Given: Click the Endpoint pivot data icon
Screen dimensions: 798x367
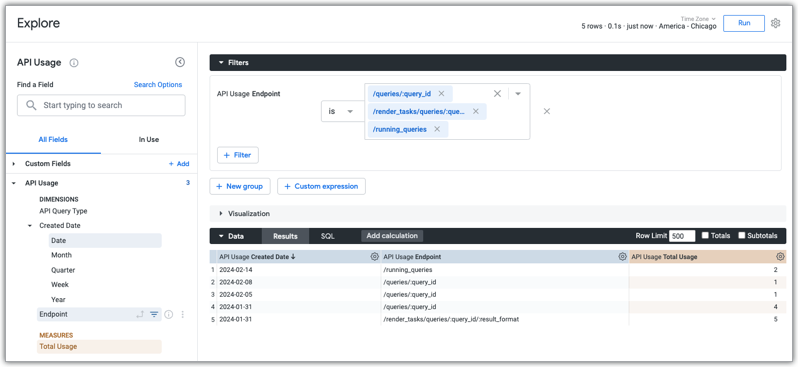Looking at the screenshot, I should click(140, 315).
